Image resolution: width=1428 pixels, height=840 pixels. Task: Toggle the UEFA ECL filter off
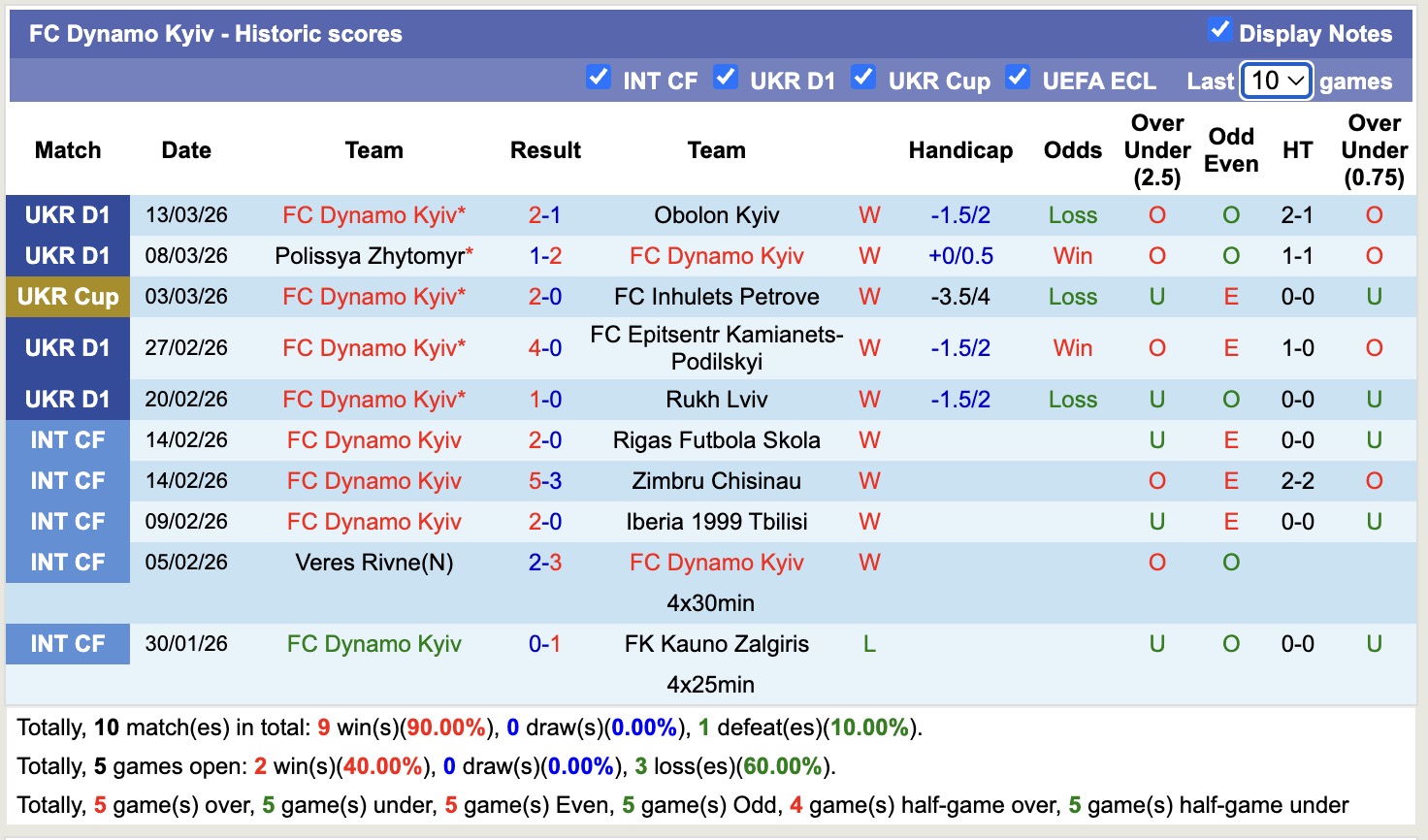1018,77
